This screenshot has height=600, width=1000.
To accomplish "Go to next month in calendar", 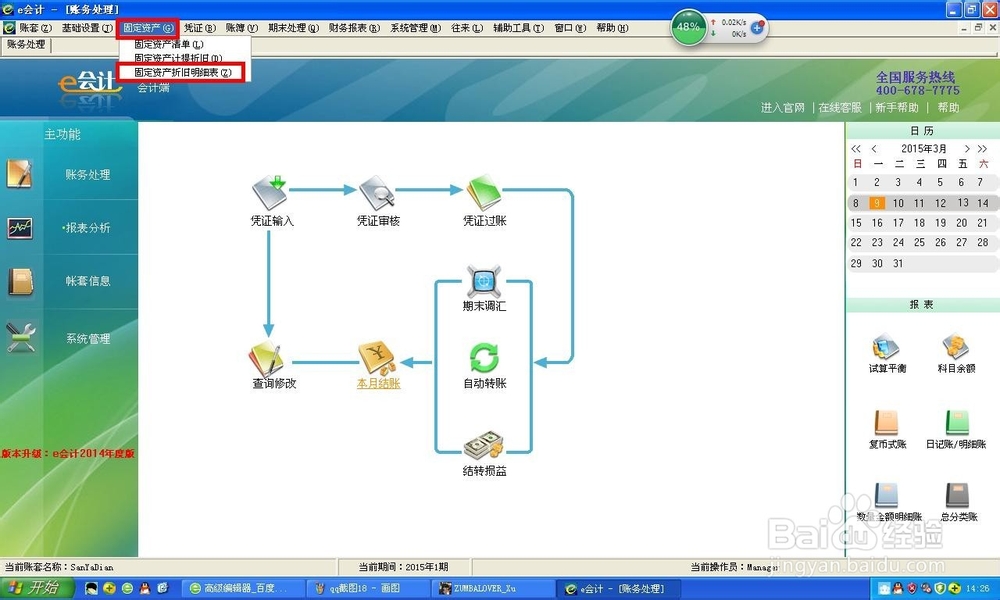I will [967, 149].
